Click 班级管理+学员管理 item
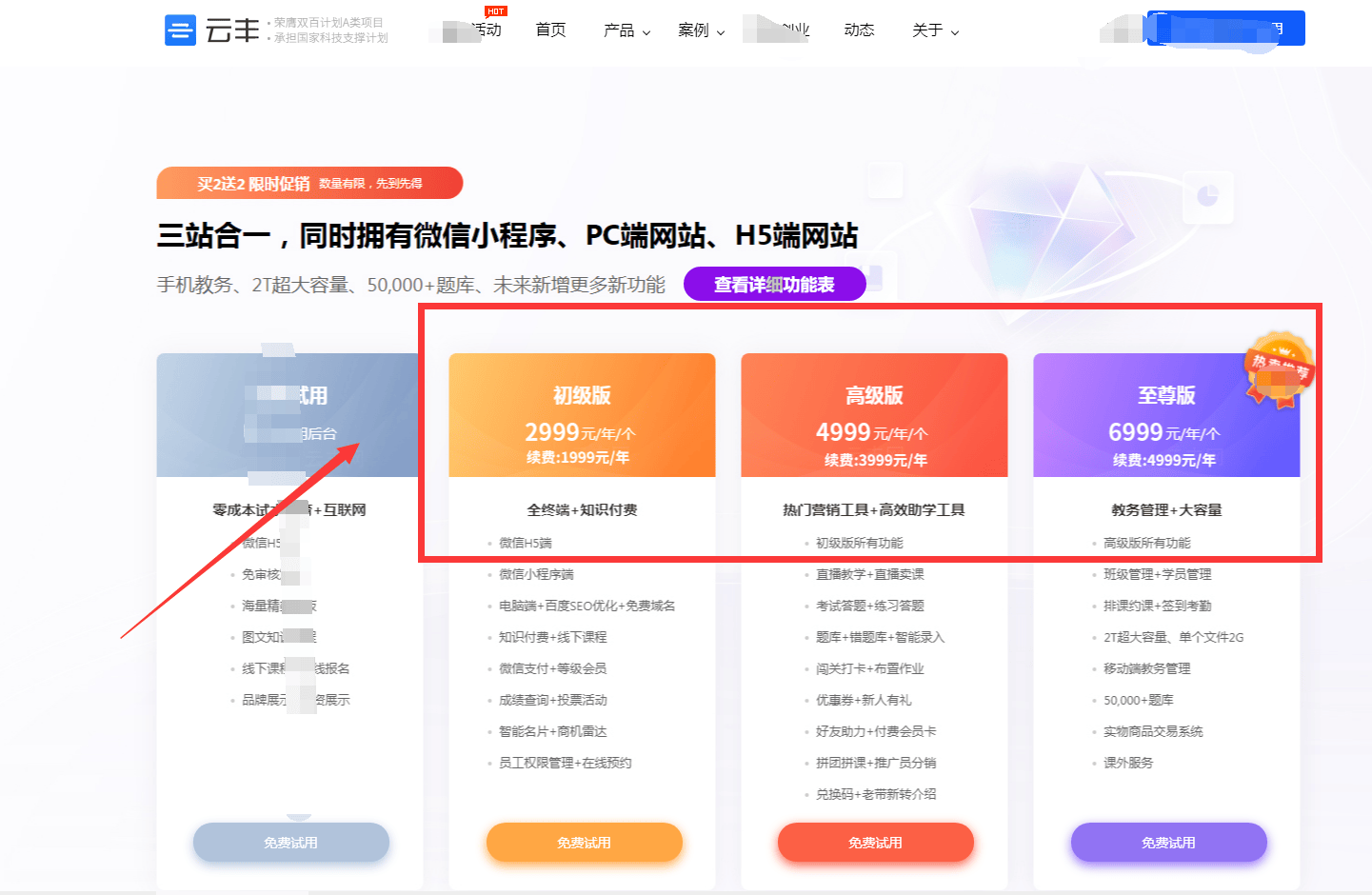This screenshot has height=895, width=1372. coord(1157,574)
